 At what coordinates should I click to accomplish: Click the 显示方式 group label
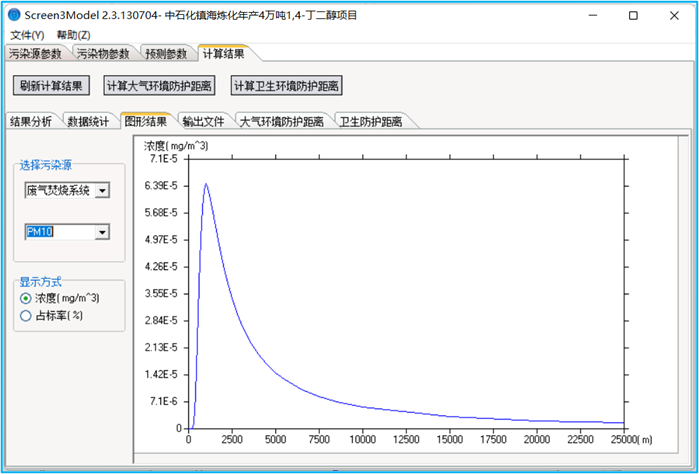coord(41,282)
